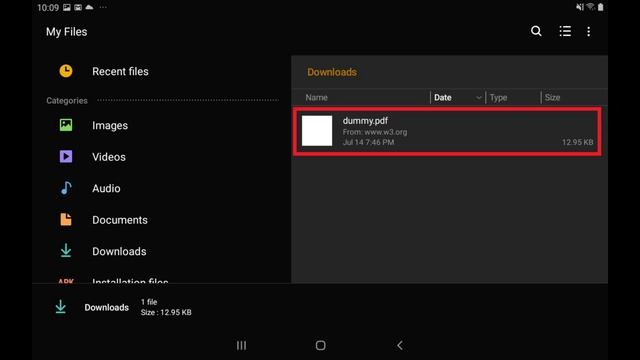Open the search magnifier icon
Viewport: 640px width, 360px height.
[x=536, y=31]
